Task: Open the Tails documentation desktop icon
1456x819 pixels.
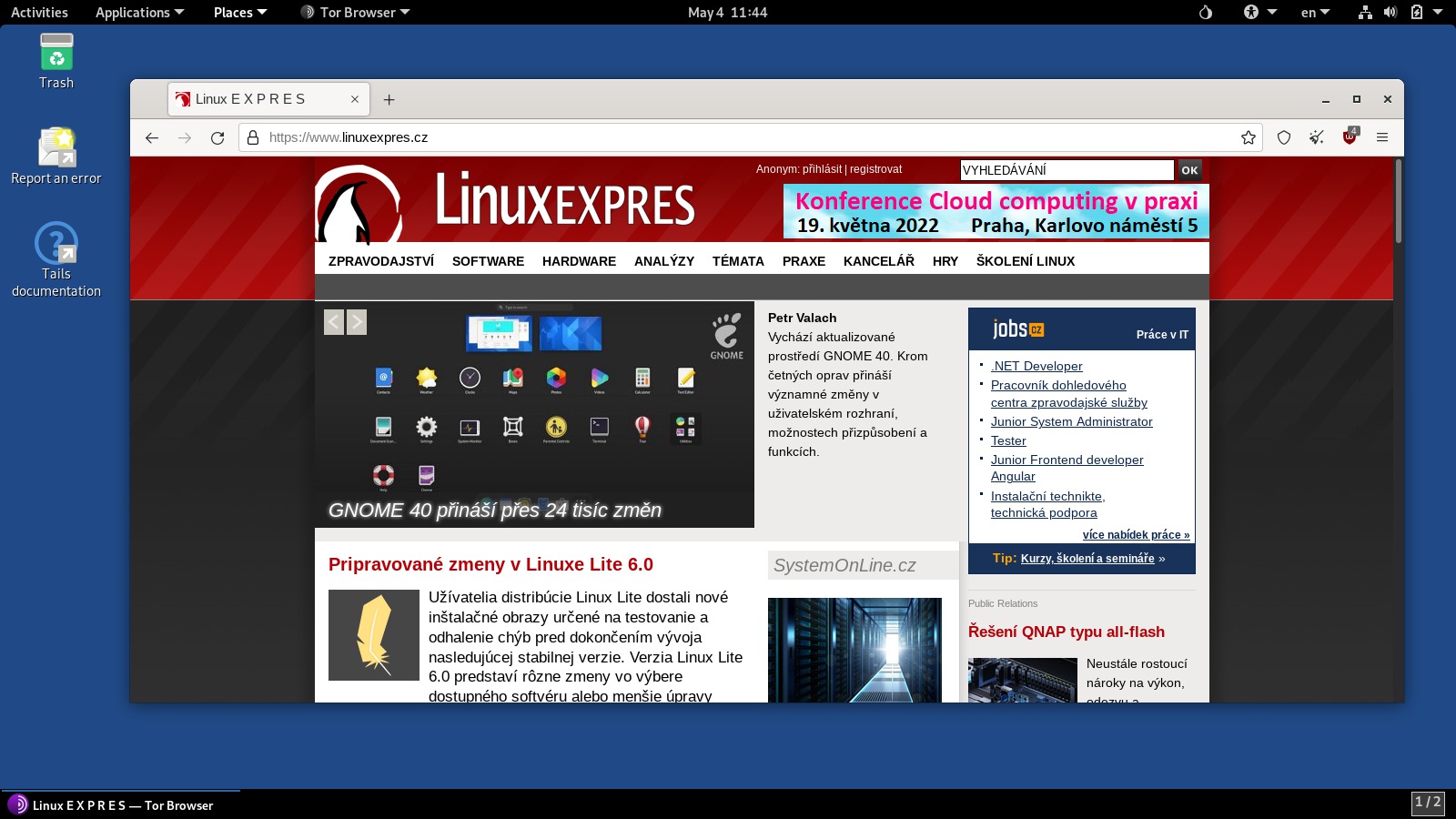Action: pyautogui.click(x=56, y=260)
